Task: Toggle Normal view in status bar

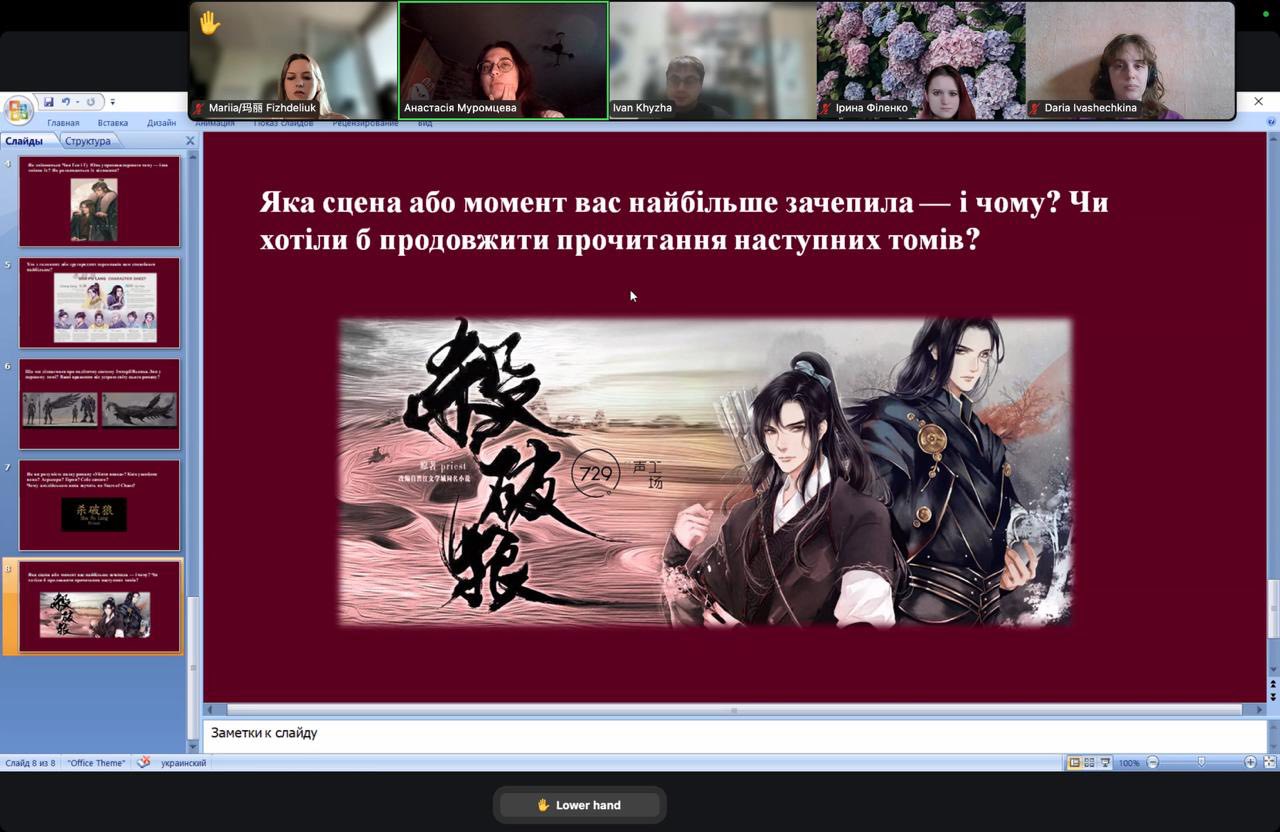Action: click(1074, 762)
